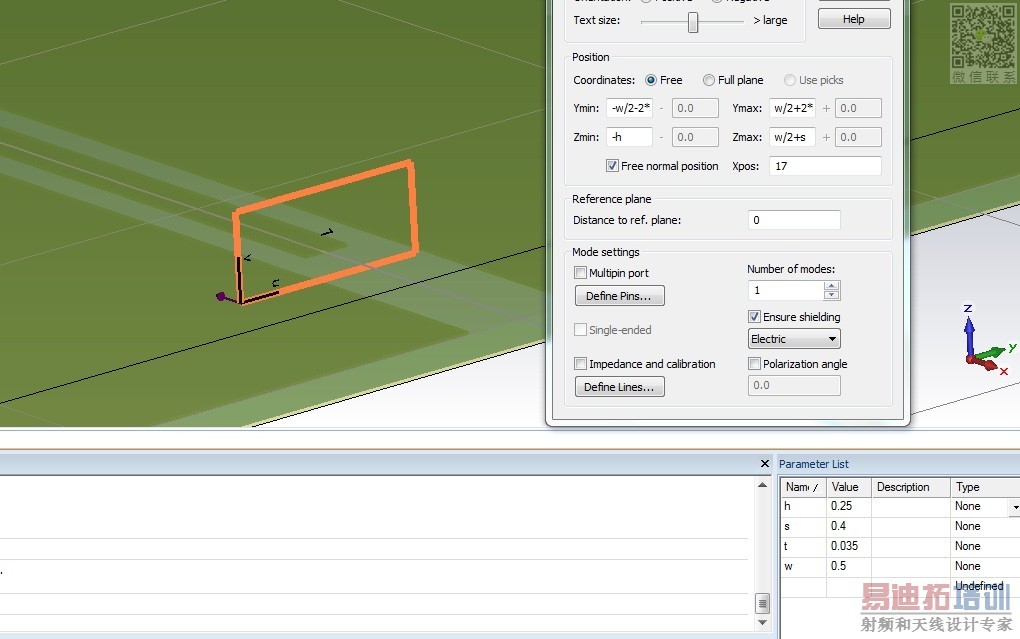Select parameter t name cell
The height and width of the screenshot is (639, 1020).
[x=803, y=547]
